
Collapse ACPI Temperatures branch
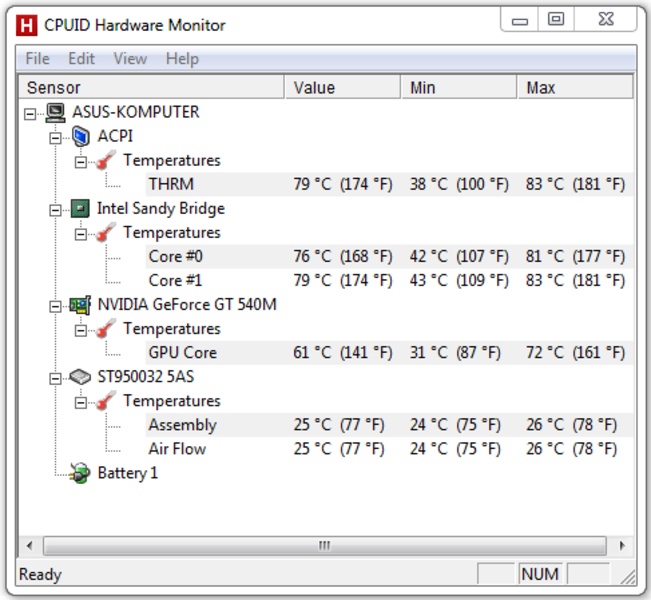tap(81, 162)
